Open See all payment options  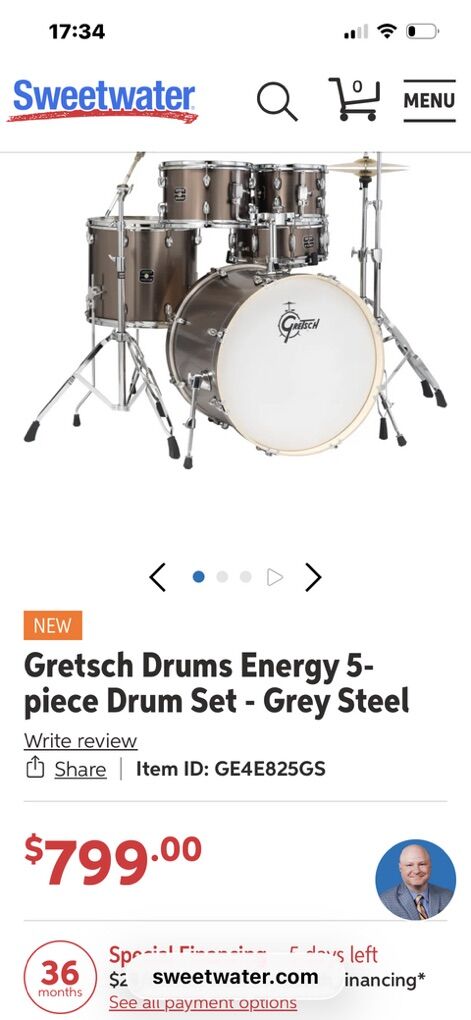tap(203, 1002)
